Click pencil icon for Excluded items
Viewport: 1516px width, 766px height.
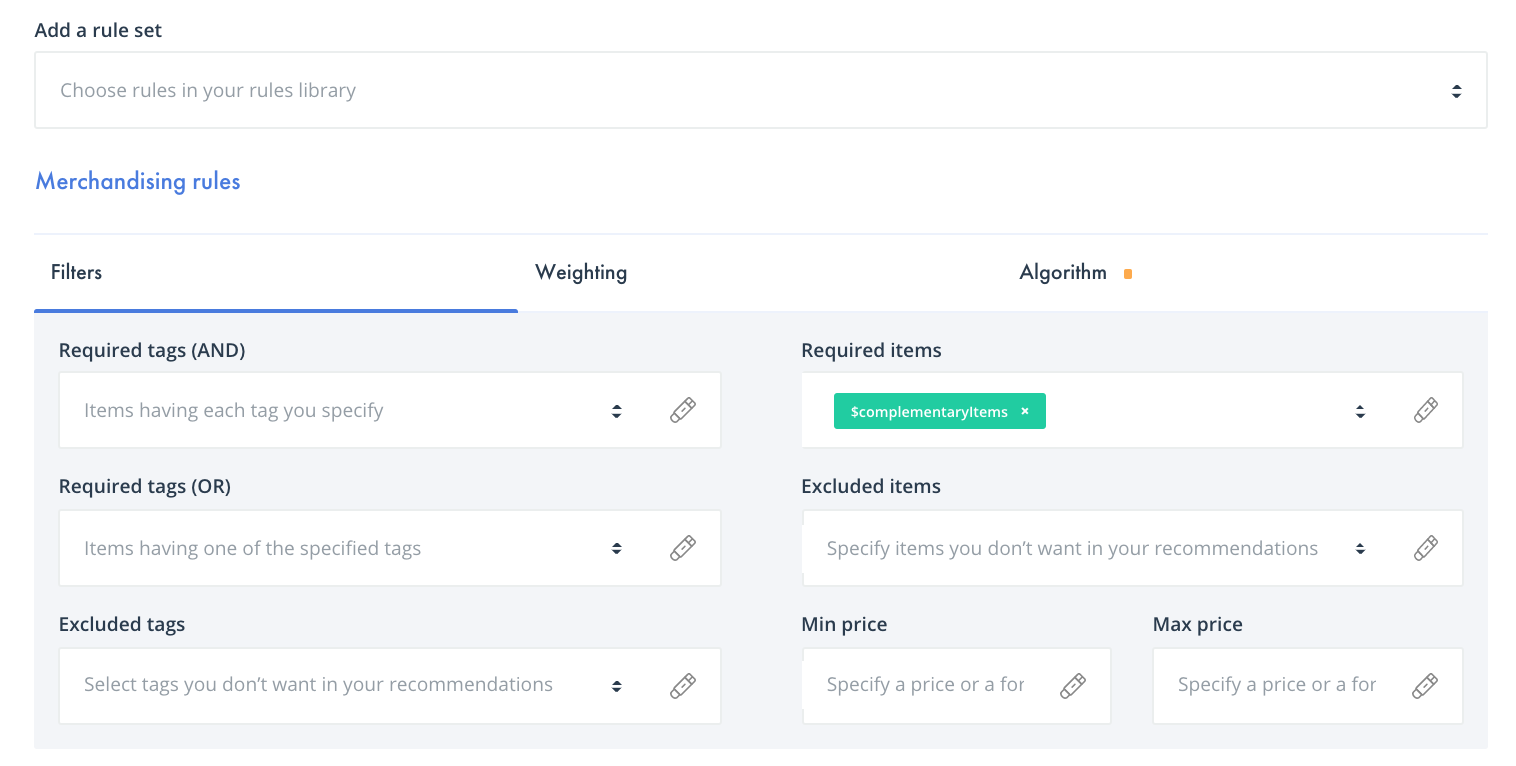(1426, 548)
